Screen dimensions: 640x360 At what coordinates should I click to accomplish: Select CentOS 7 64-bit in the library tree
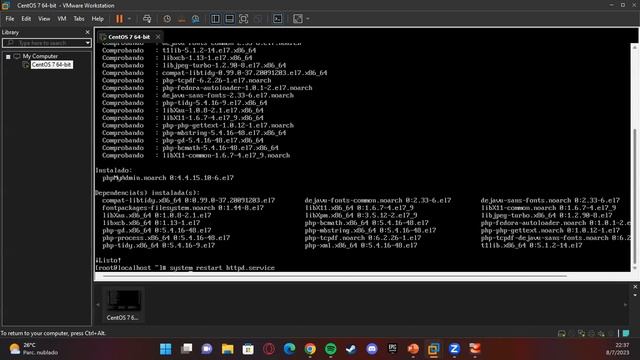[x=51, y=64]
